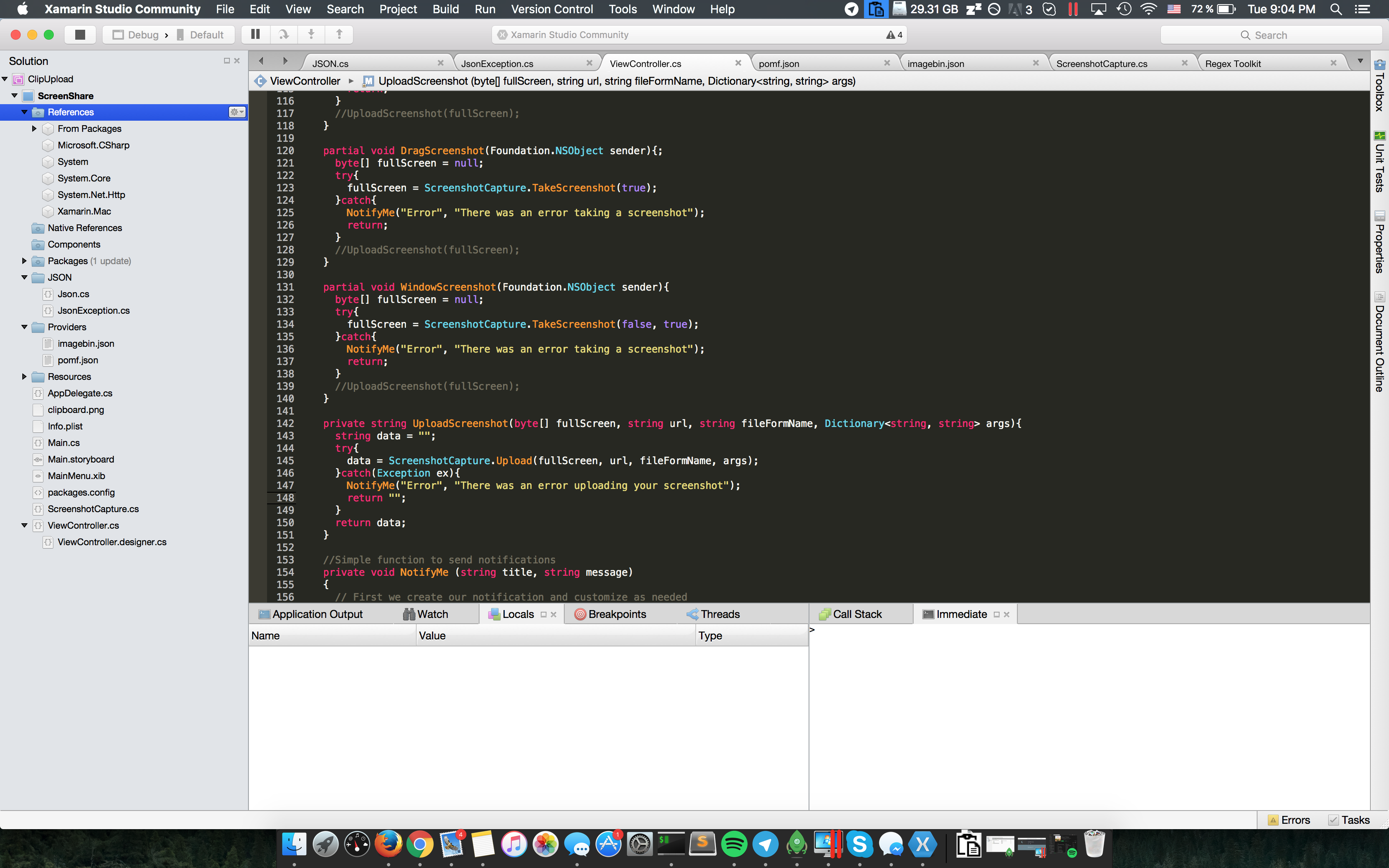Navigate back with the left arrow

pyautogui.click(x=261, y=61)
